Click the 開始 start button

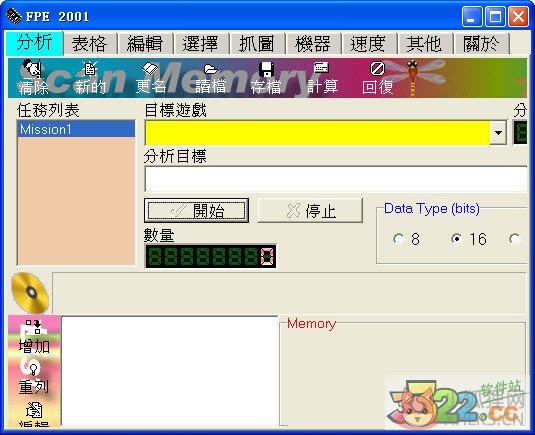[x=197, y=211]
